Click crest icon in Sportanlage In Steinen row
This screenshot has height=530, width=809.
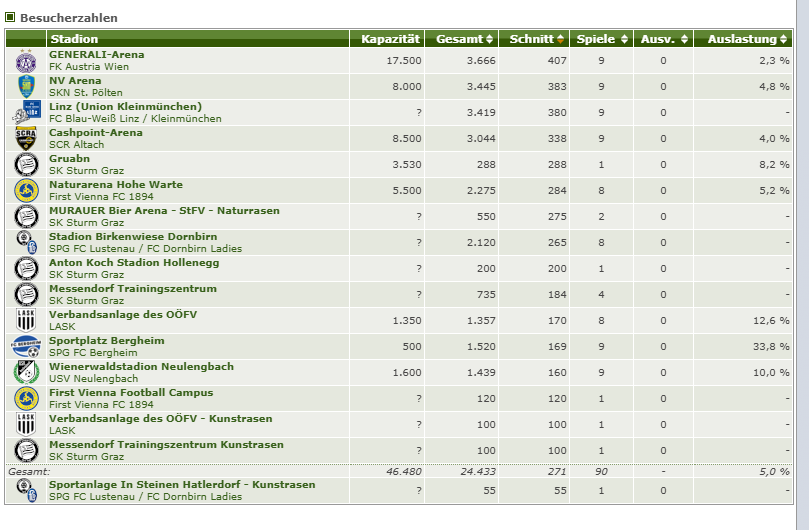click(26, 491)
